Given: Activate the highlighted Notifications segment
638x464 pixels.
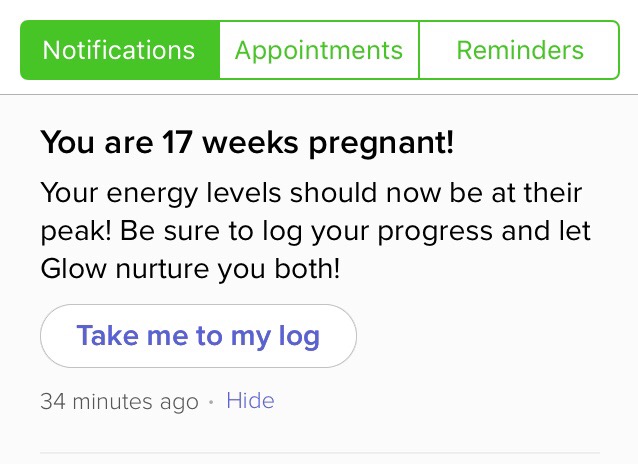Looking at the screenshot, I should pos(120,50).
